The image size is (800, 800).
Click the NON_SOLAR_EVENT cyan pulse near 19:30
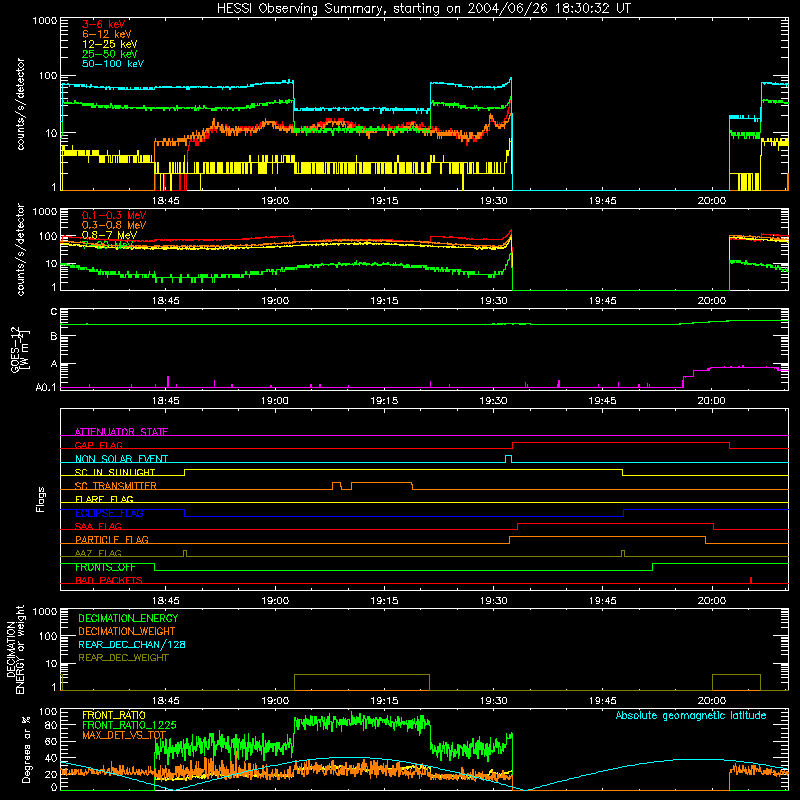508,459
